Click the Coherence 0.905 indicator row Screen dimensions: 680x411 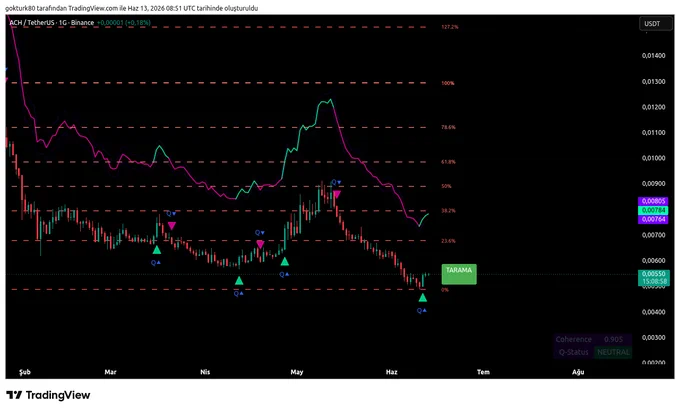pyautogui.click(x=592, y=339)
